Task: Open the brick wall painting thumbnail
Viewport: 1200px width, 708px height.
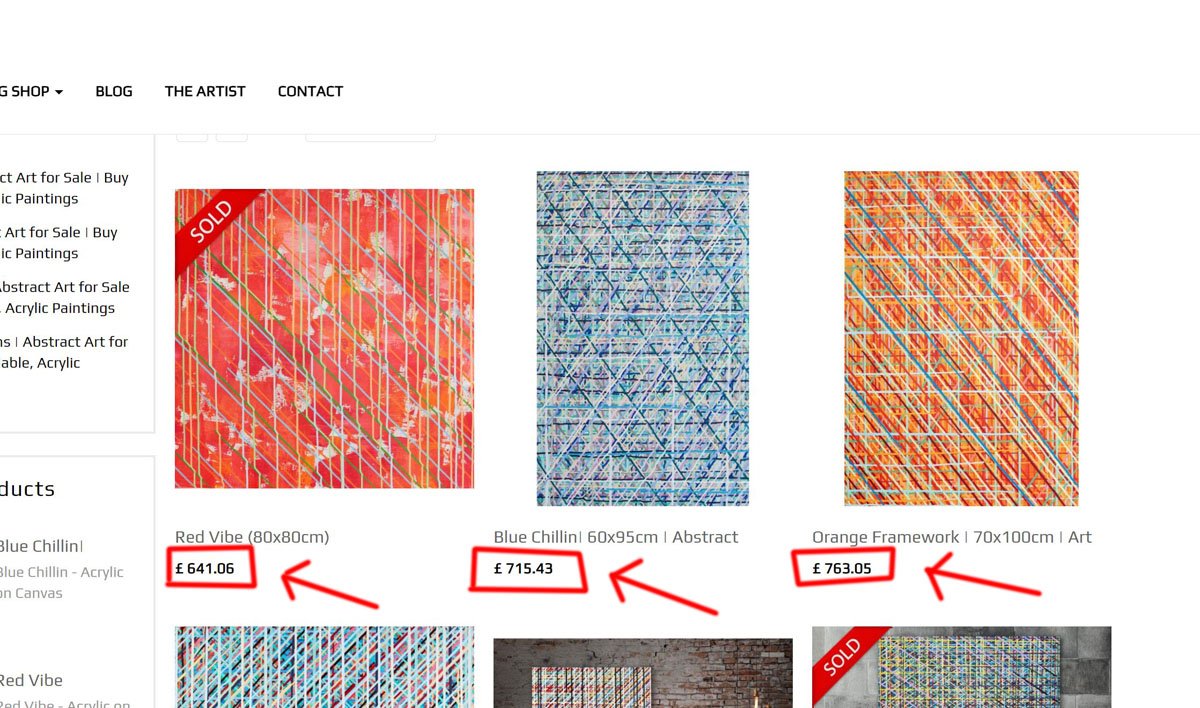Action: [x=643, y=673]
